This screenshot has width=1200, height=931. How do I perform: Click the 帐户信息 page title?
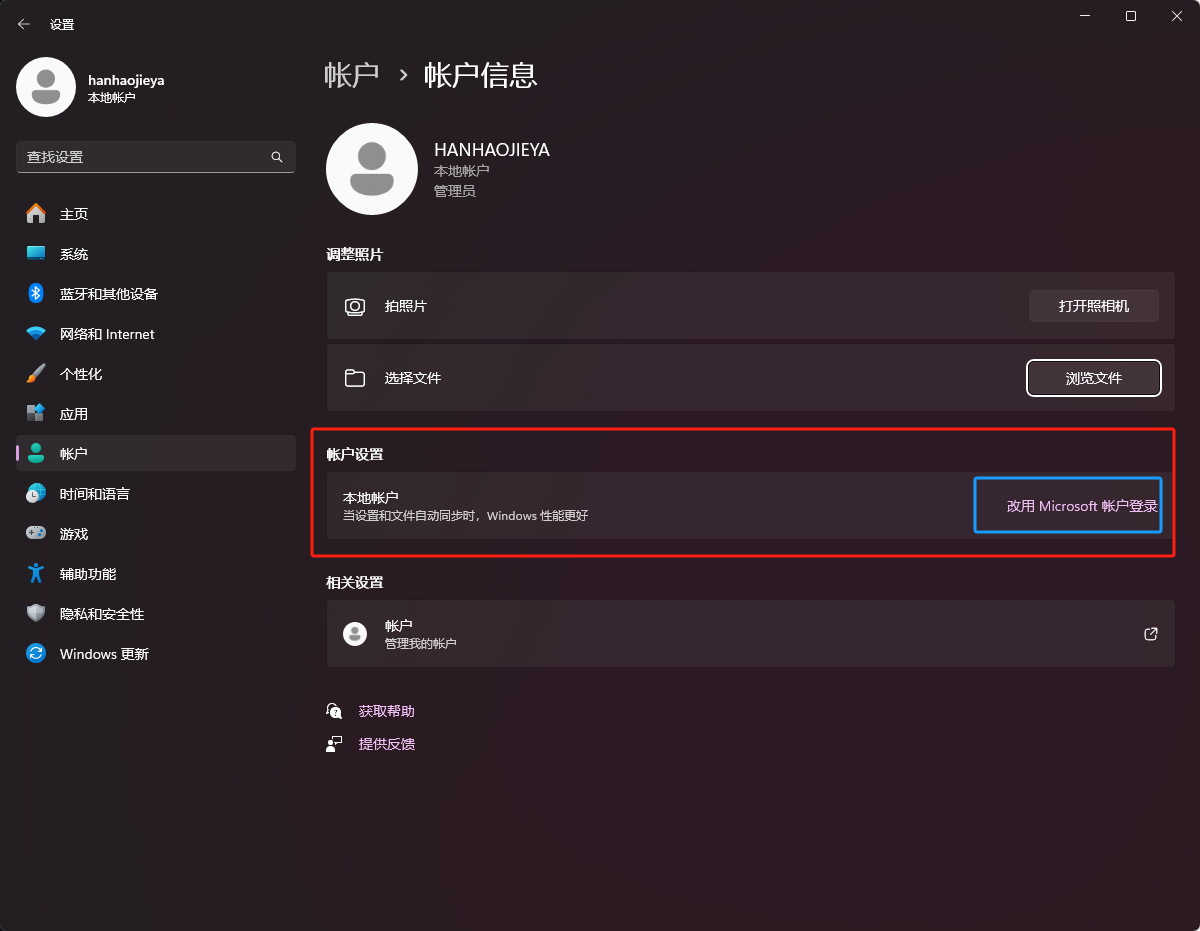coord(481,75)
